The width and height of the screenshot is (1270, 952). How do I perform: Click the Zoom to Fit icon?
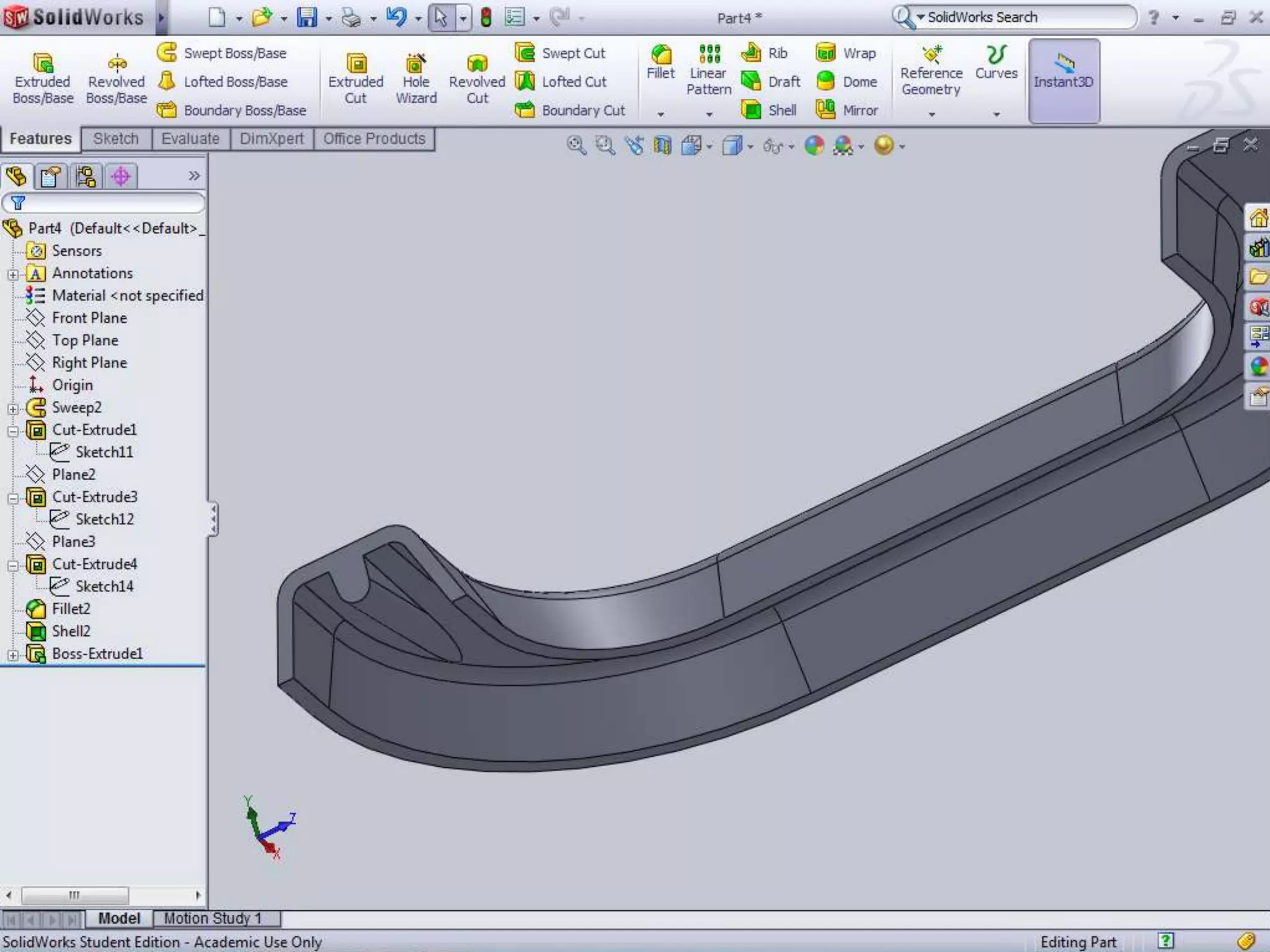click(576, 146)
